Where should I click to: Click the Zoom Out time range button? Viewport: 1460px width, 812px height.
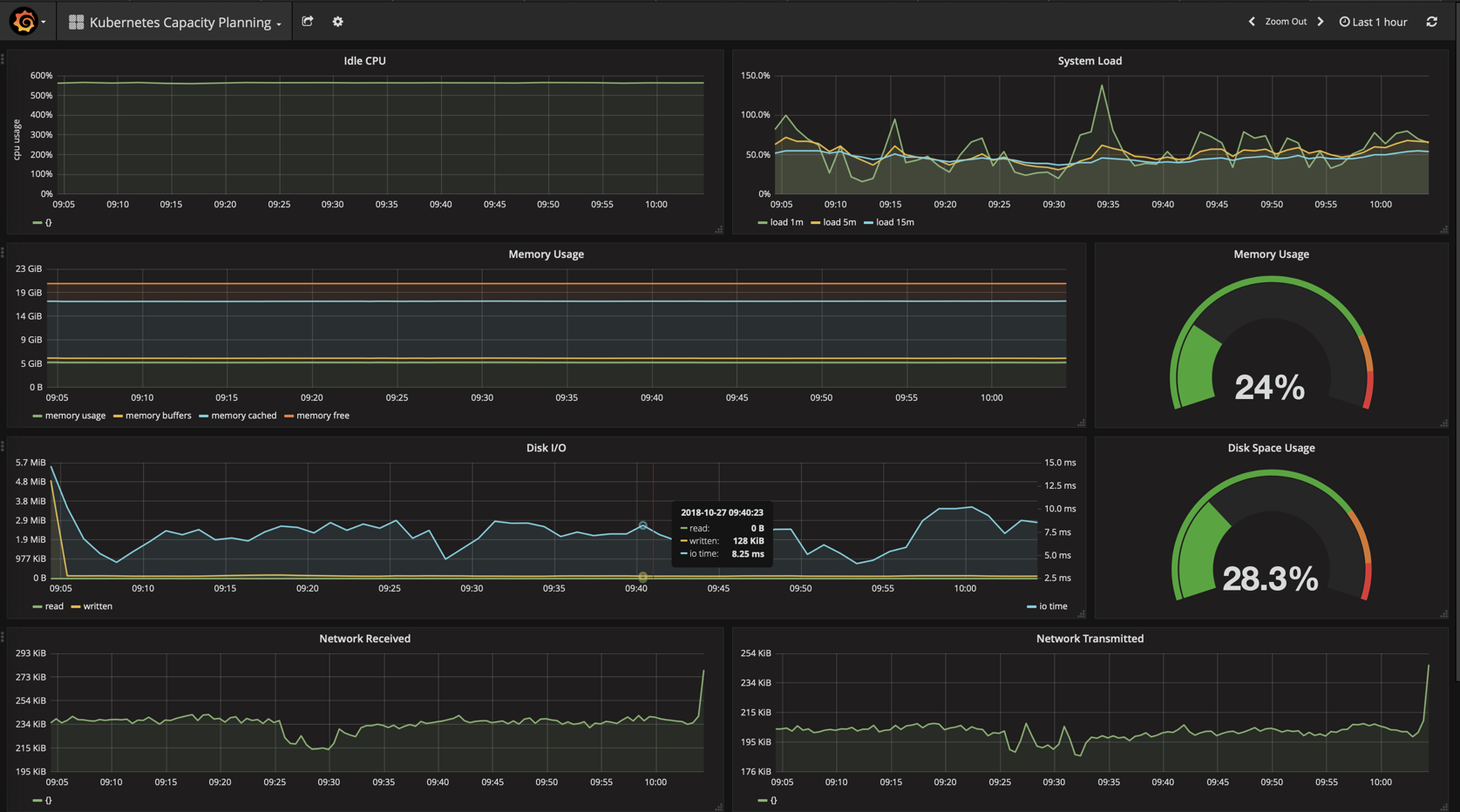[1286, 22]
